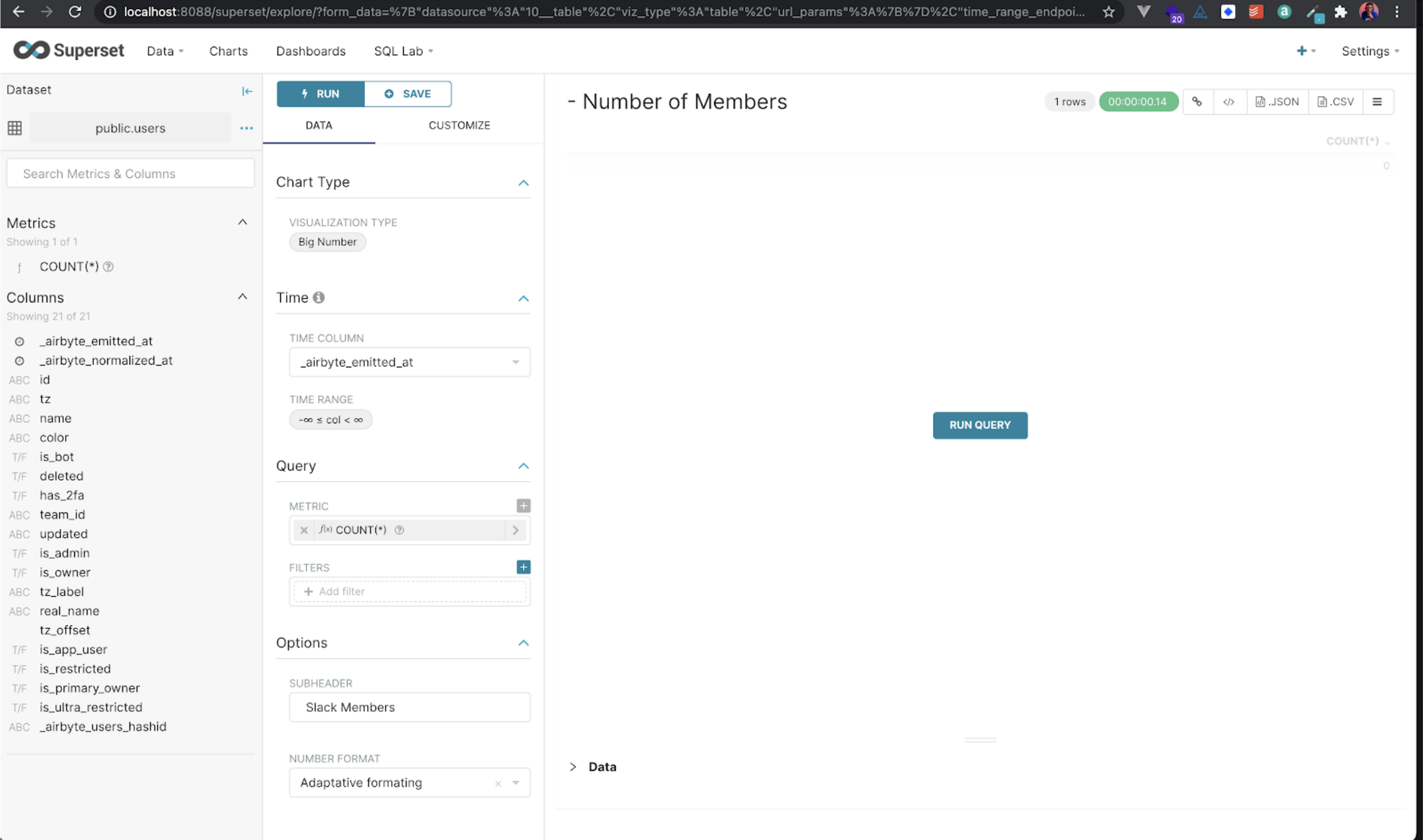Remove the COUNT(*) metric with X

304,530
